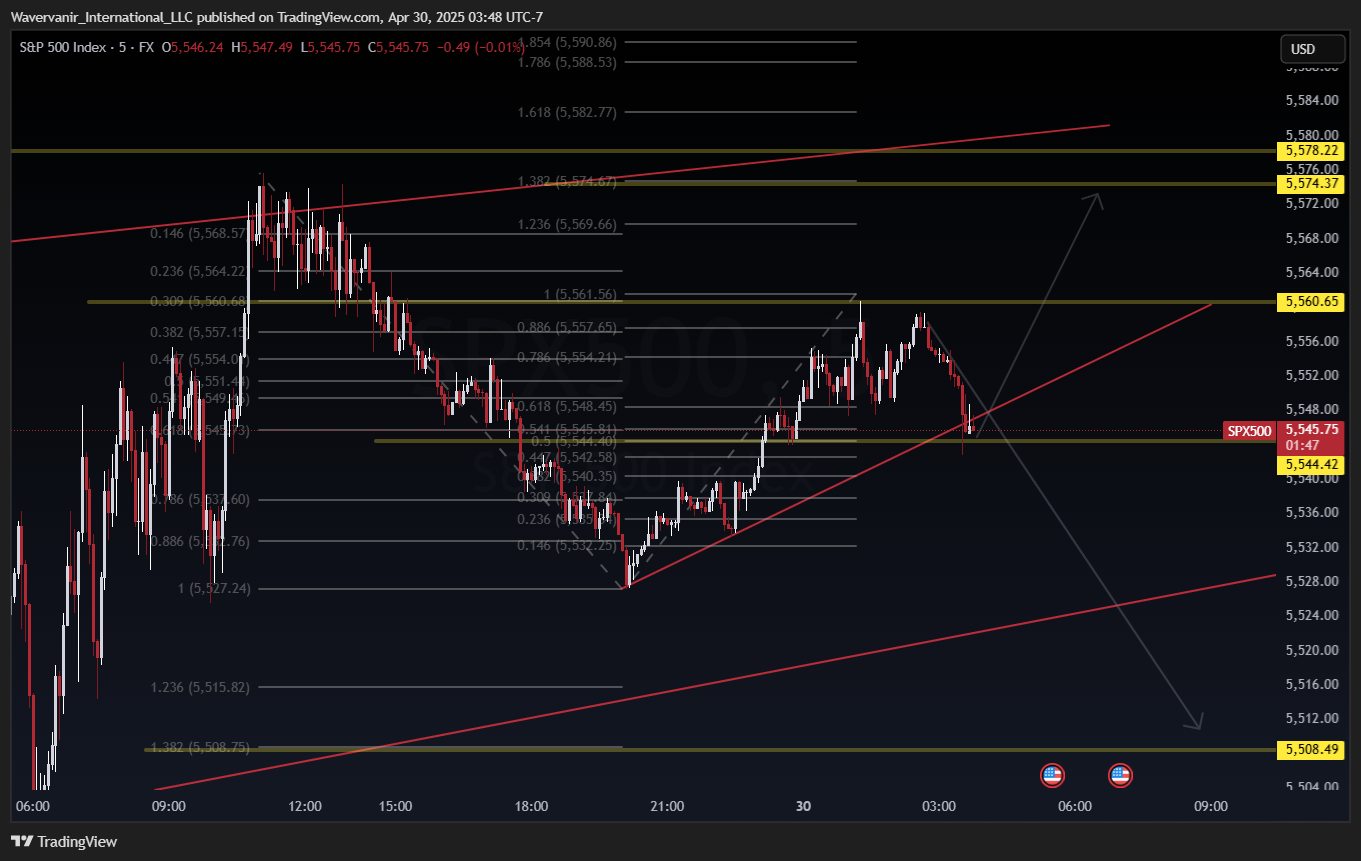Select the yellow 5,560.65 price label
The height and width of the screenshot is (861, 1361).
[1311, 301]
